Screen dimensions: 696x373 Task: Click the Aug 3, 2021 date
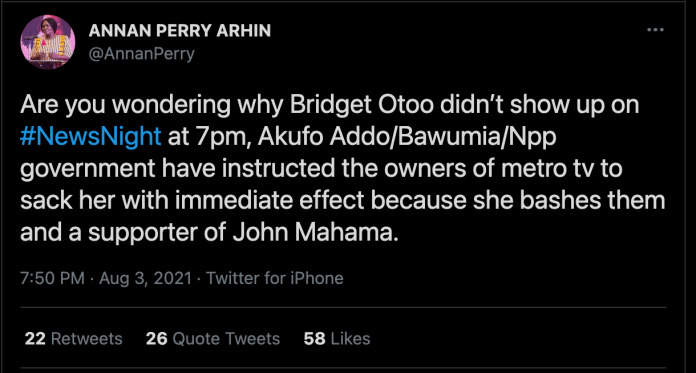coord(145,278)
